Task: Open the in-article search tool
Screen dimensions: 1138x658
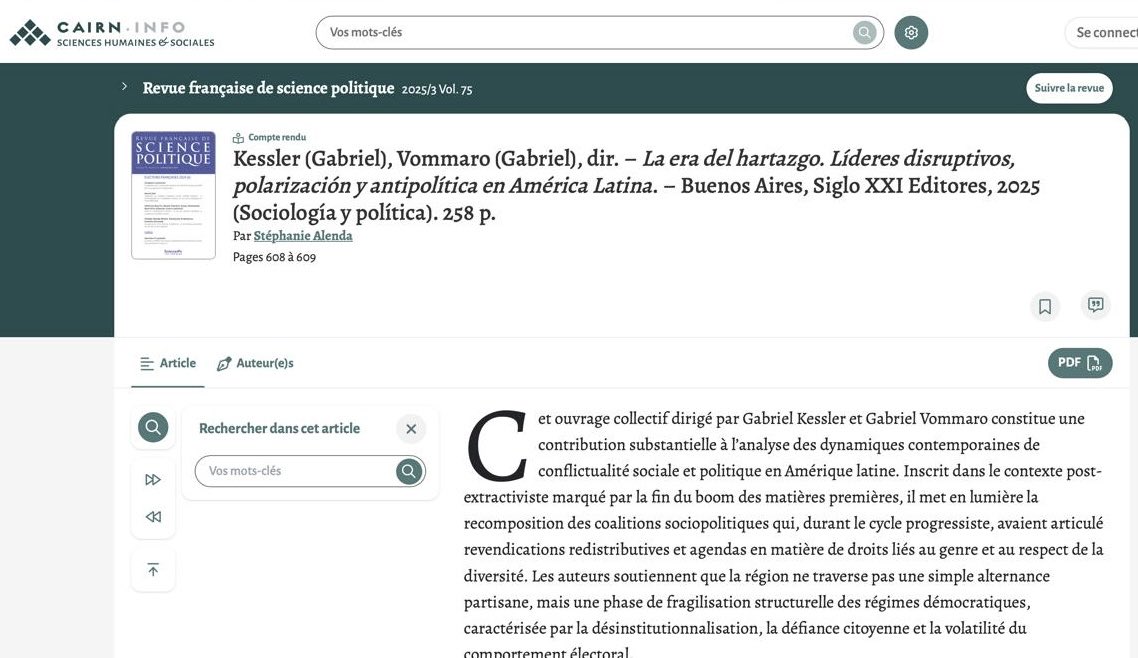Action: [x=152, y=426]
